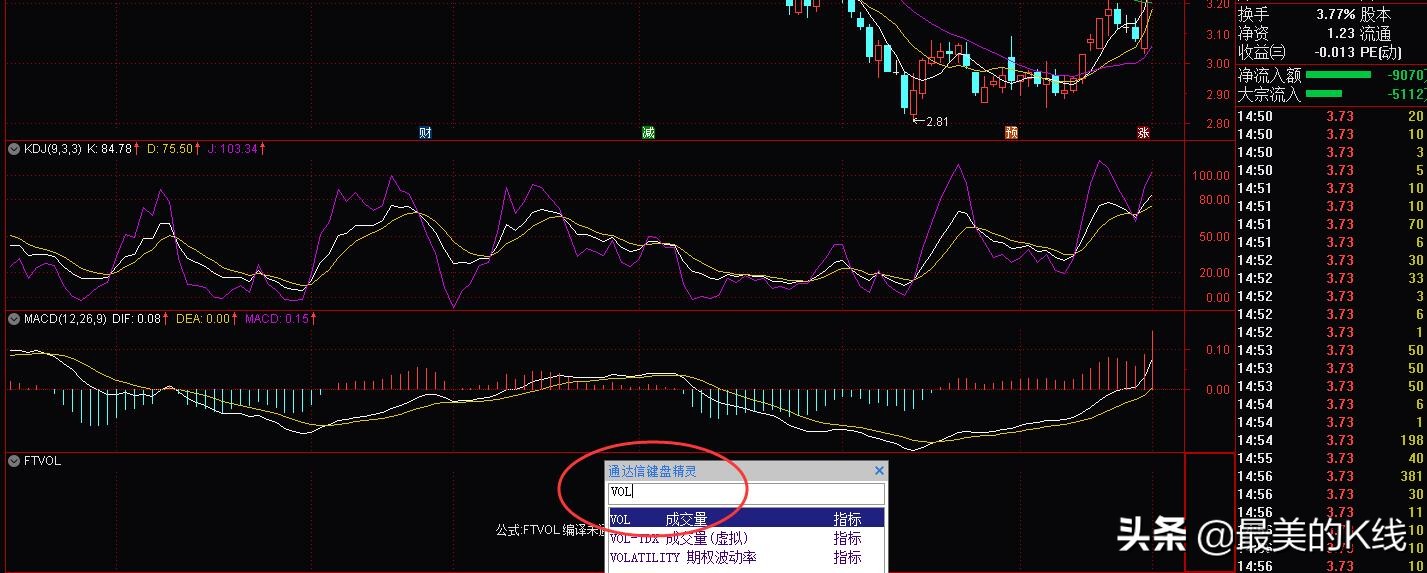Click the -5112 block inflow value
The width and height of the screenshot is (1427, 573).
pos(1406,94)
